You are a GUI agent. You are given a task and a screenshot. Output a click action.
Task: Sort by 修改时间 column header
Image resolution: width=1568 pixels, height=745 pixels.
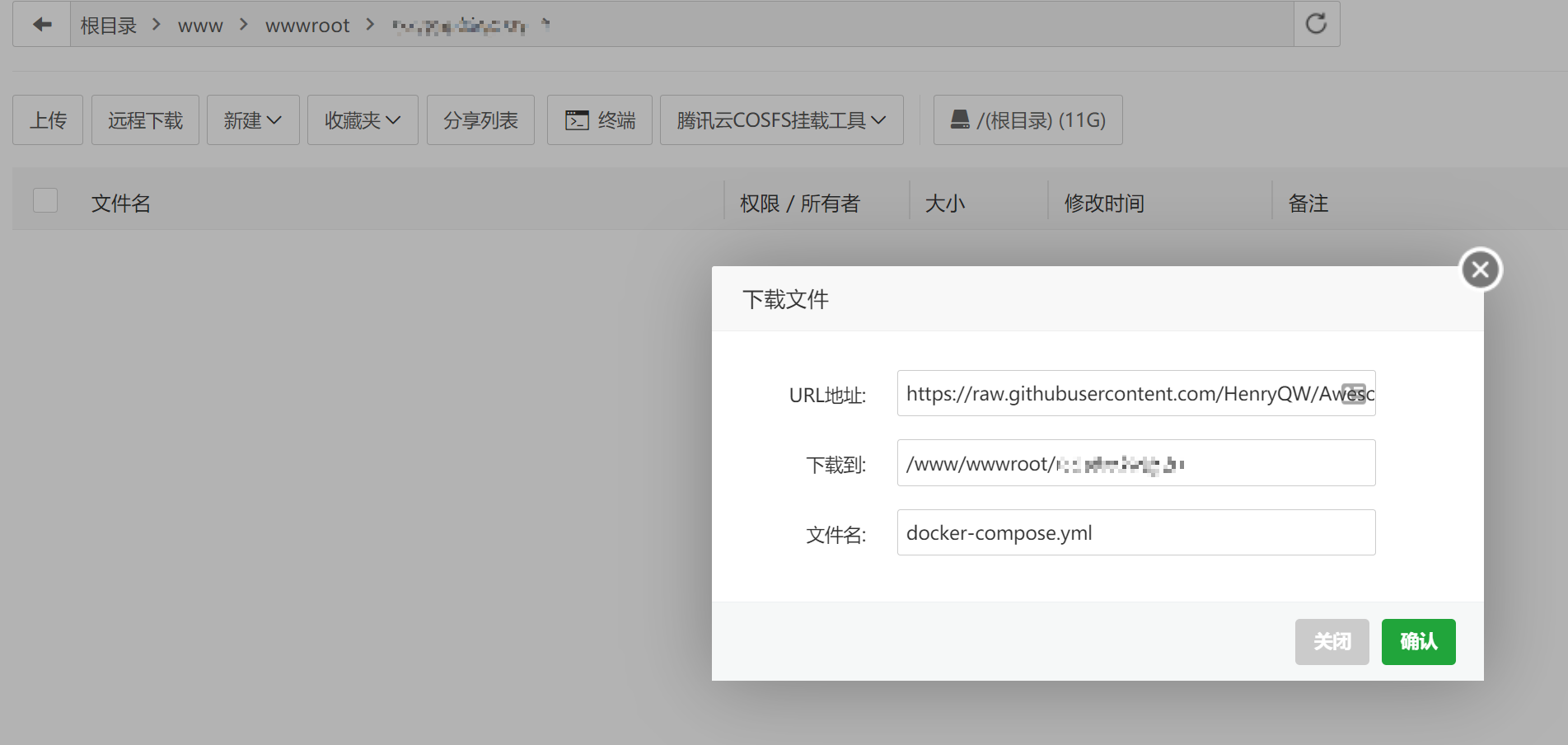pos(1104,203)
